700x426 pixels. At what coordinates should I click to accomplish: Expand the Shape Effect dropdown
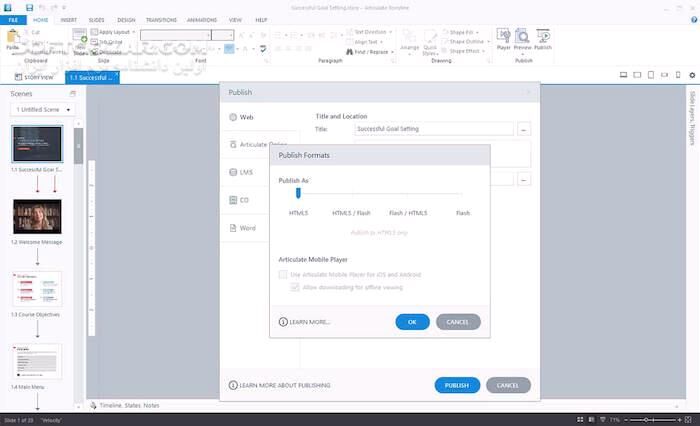tap(483, 51)
